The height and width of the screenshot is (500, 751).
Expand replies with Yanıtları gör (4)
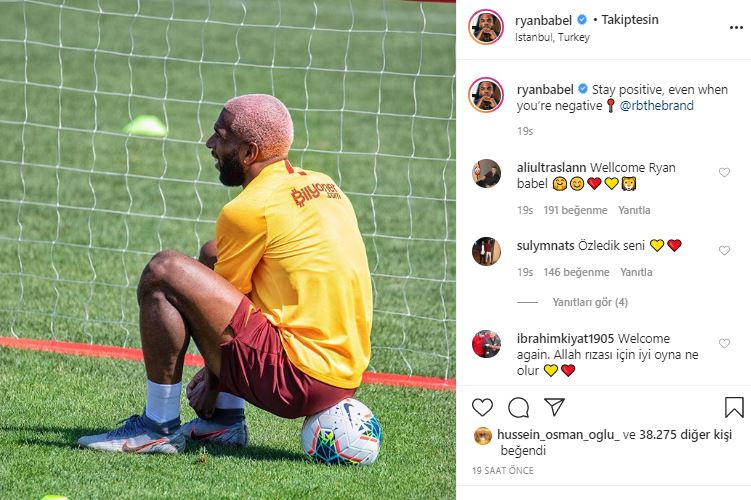pyautogui.click(x=590, y=302)
